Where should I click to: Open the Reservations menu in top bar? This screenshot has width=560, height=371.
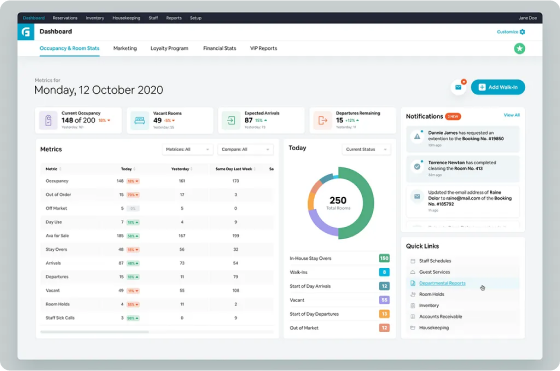pos(65,18)
